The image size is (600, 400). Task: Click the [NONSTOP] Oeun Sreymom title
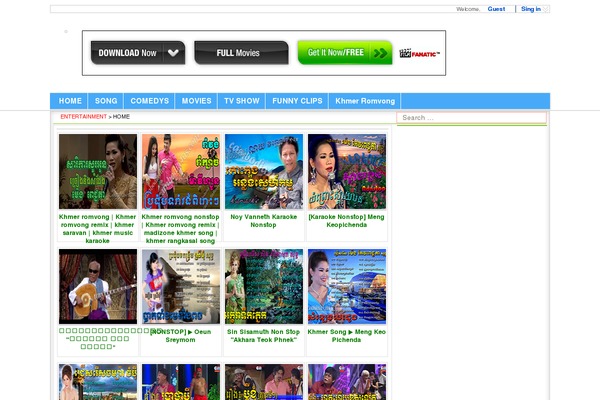(181, 336)
